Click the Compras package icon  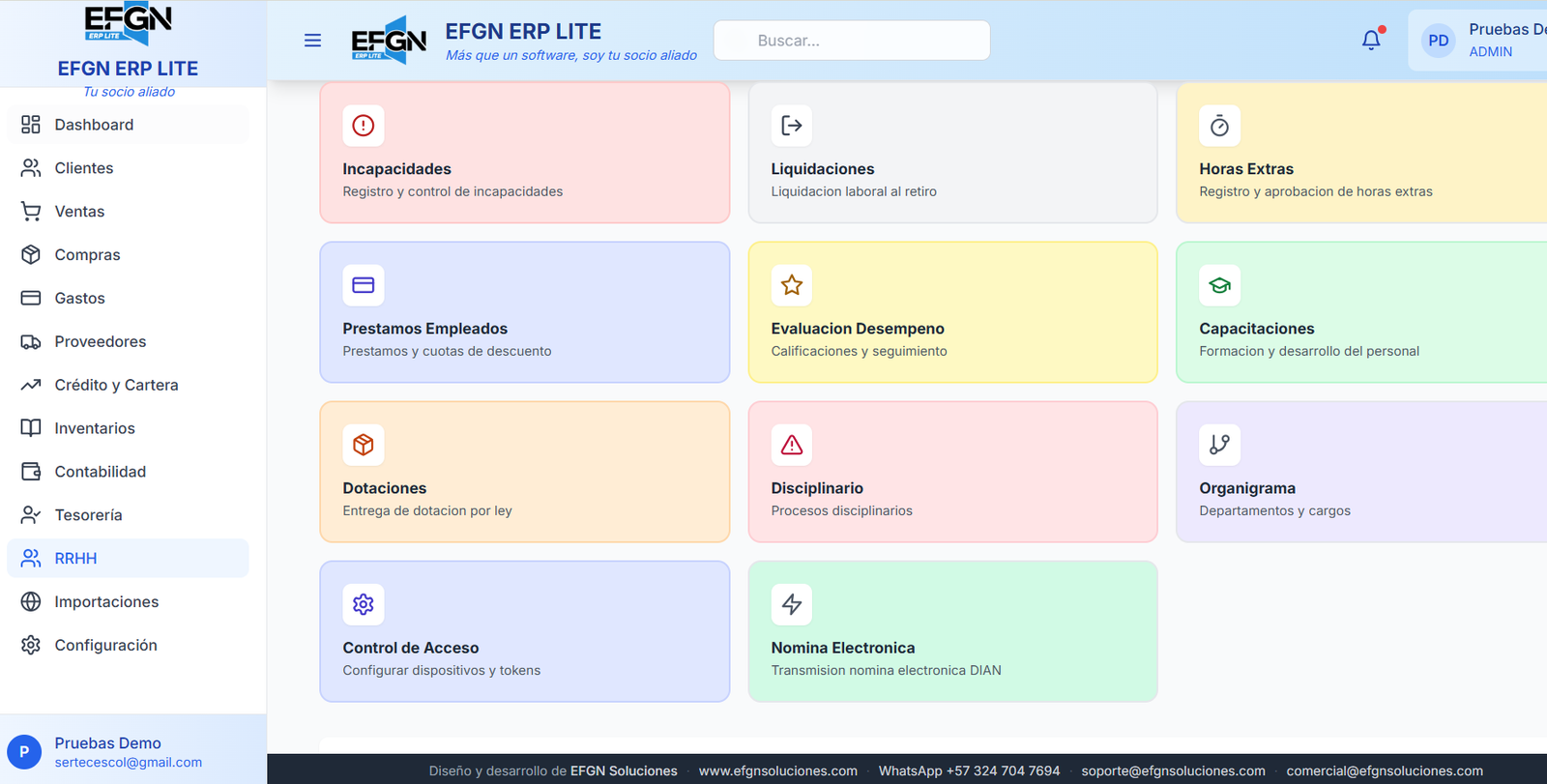coord(31,255)
